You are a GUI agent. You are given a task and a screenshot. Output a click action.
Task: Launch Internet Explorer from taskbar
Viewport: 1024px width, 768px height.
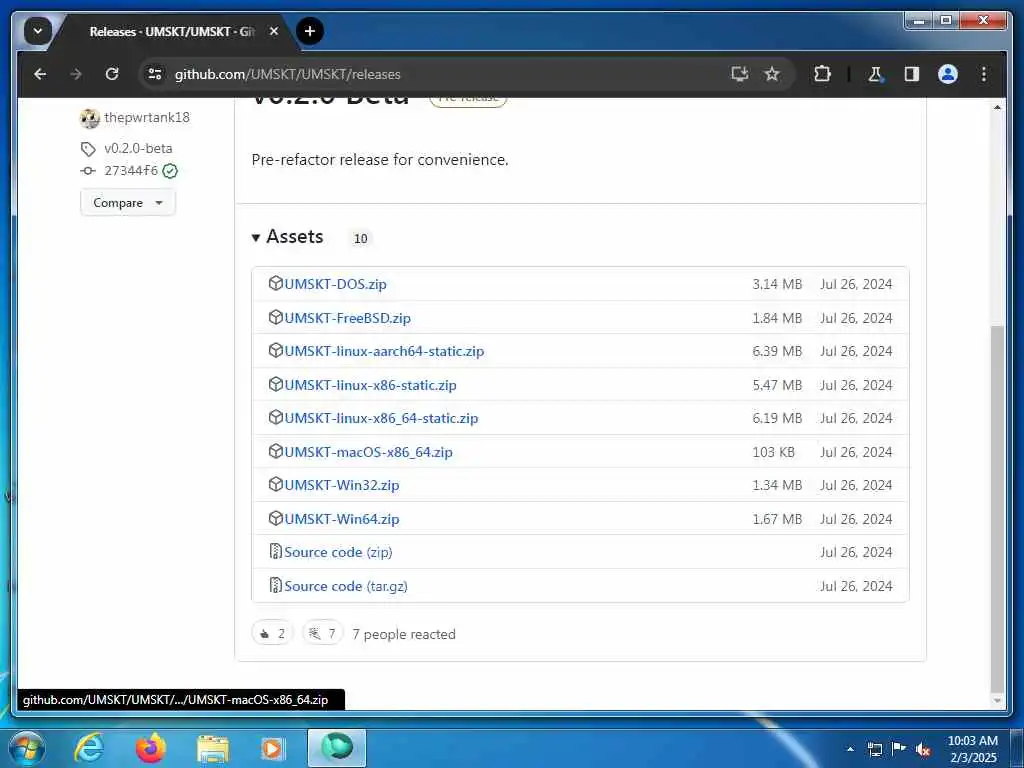click(x=88, y=748)
